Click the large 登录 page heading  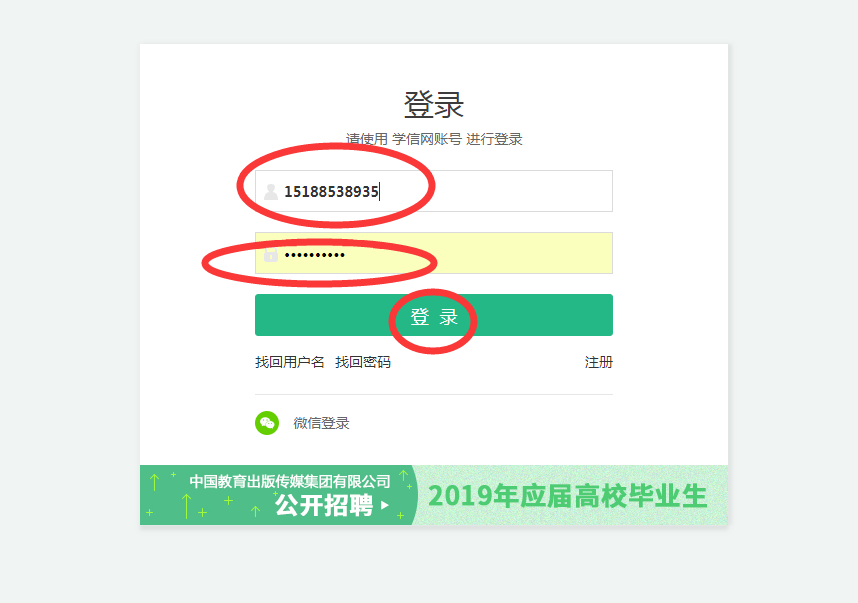(434, 105)
